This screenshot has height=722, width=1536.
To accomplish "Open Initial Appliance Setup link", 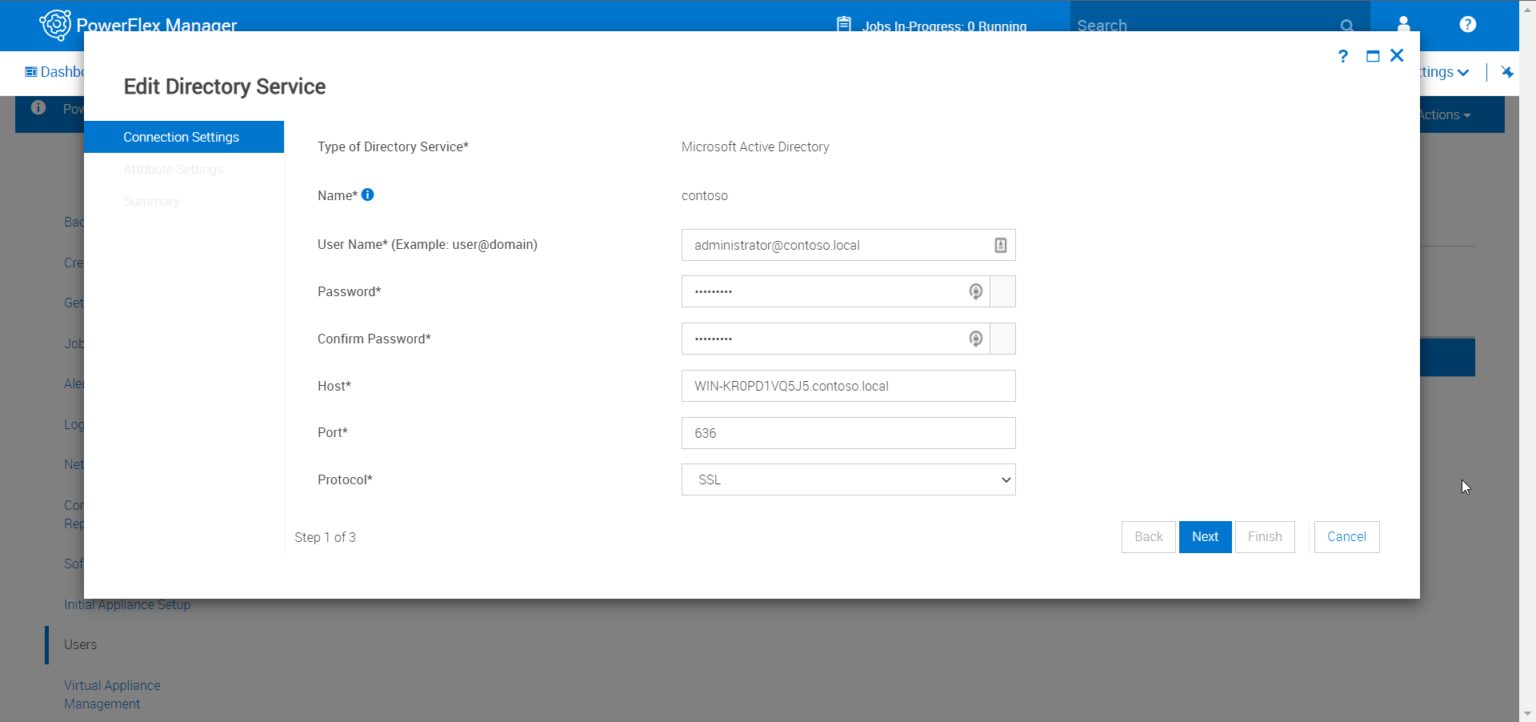I will pyautogui.click(x=127, y=604).
